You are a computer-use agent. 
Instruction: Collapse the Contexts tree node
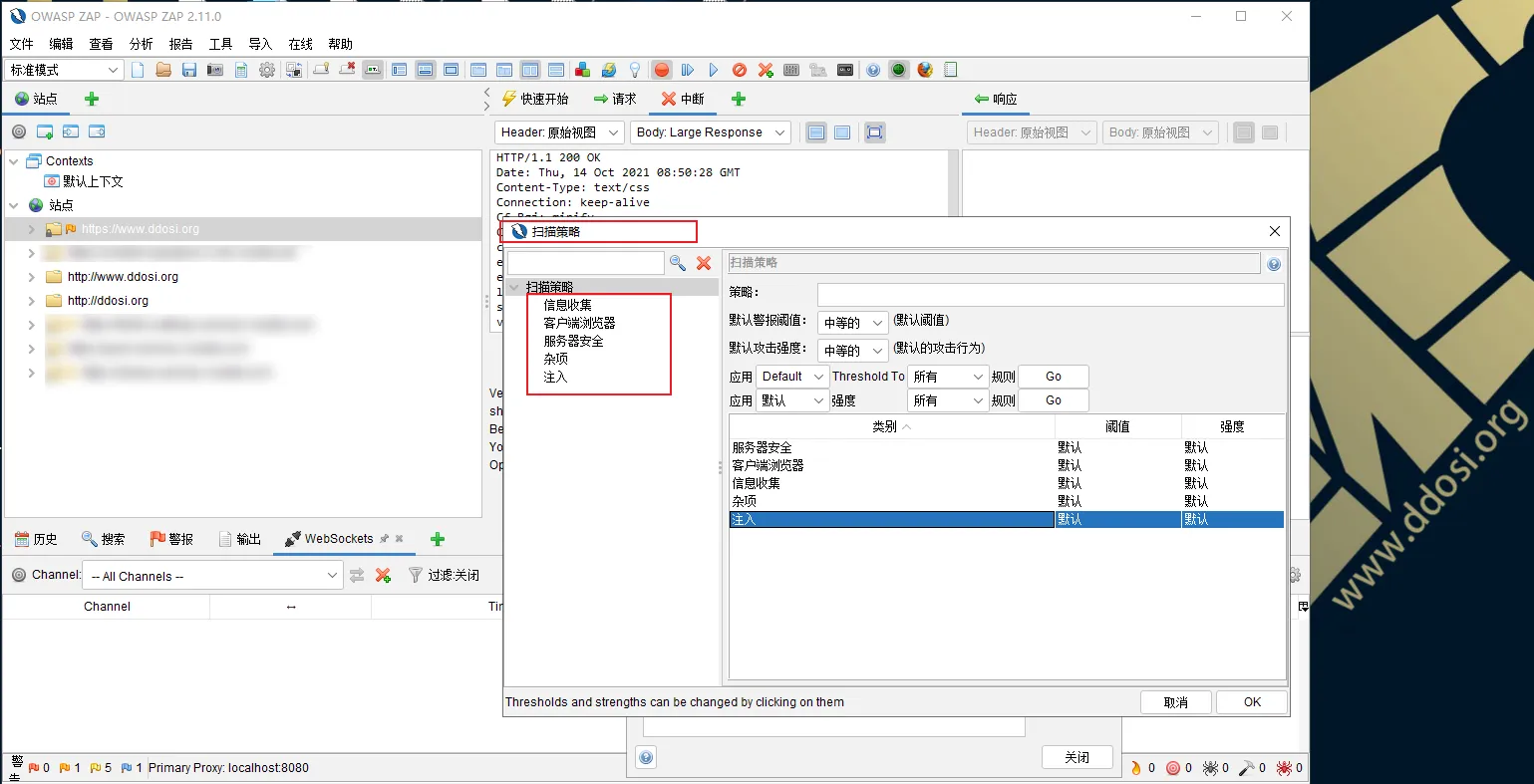pyautogui.click(x=14, y=161)
